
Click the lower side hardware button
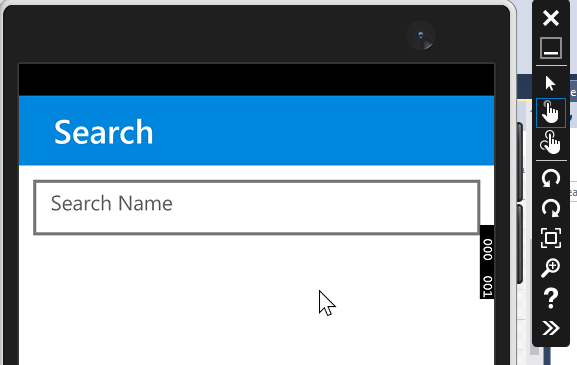pos(520,244)
